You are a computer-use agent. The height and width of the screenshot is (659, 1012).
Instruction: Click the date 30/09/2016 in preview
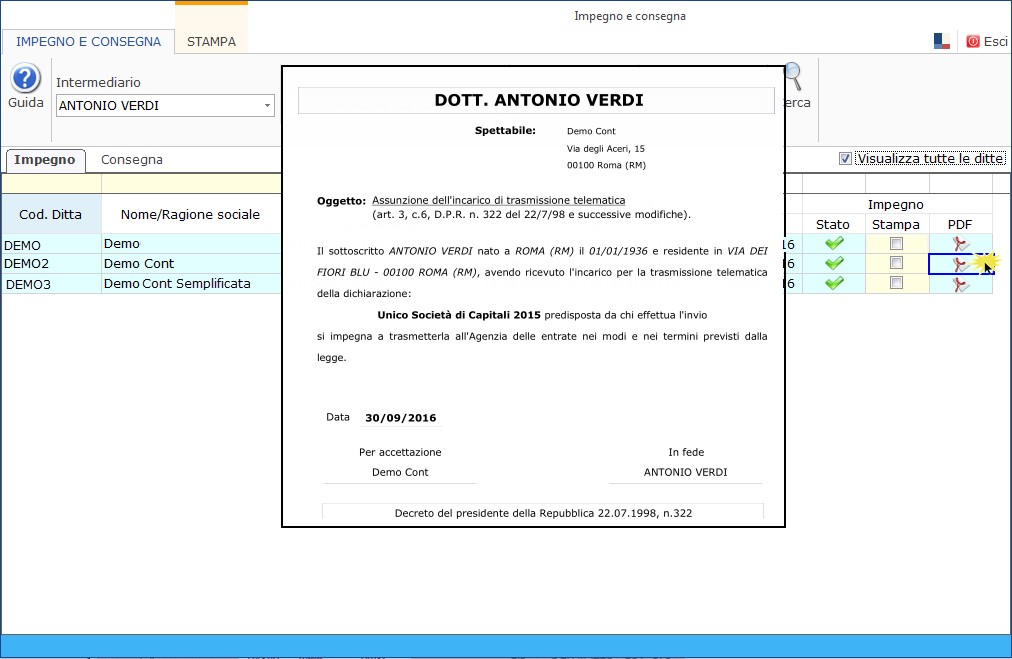[401, 418]
